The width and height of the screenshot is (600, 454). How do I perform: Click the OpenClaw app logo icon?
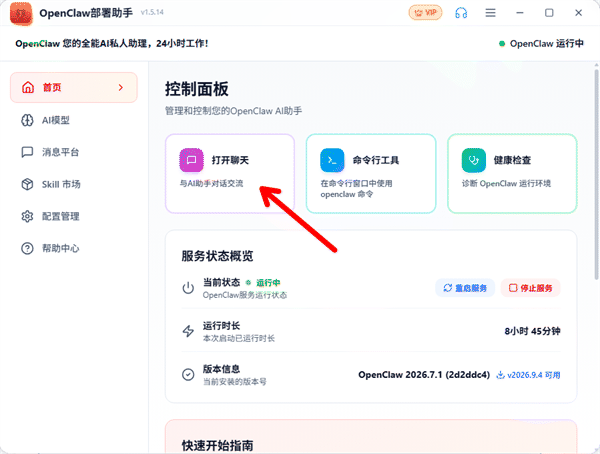[x=21, y=13]
